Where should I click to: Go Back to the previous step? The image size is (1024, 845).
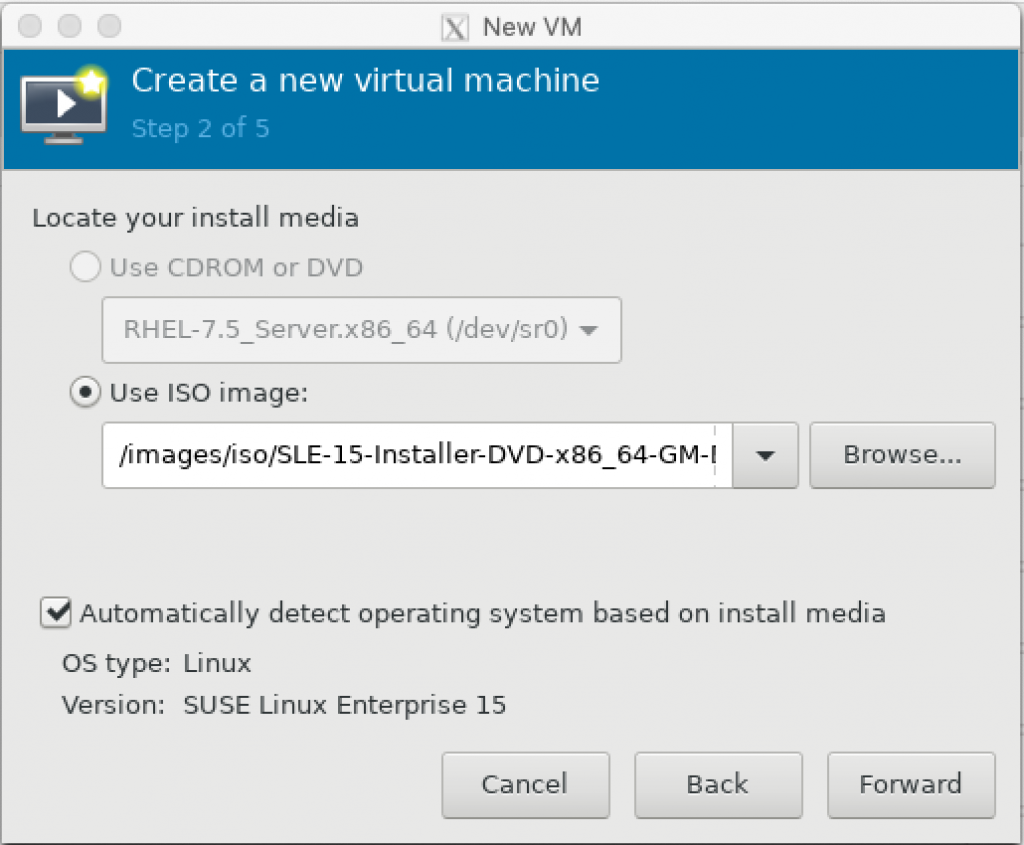tap(718, 784)
